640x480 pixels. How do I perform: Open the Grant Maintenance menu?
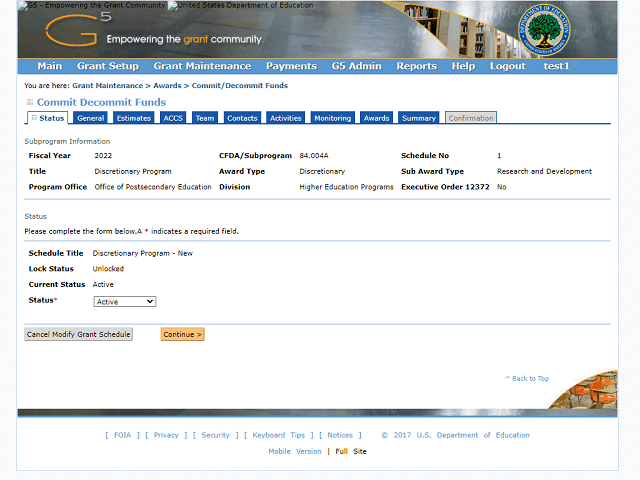(202, 66)
